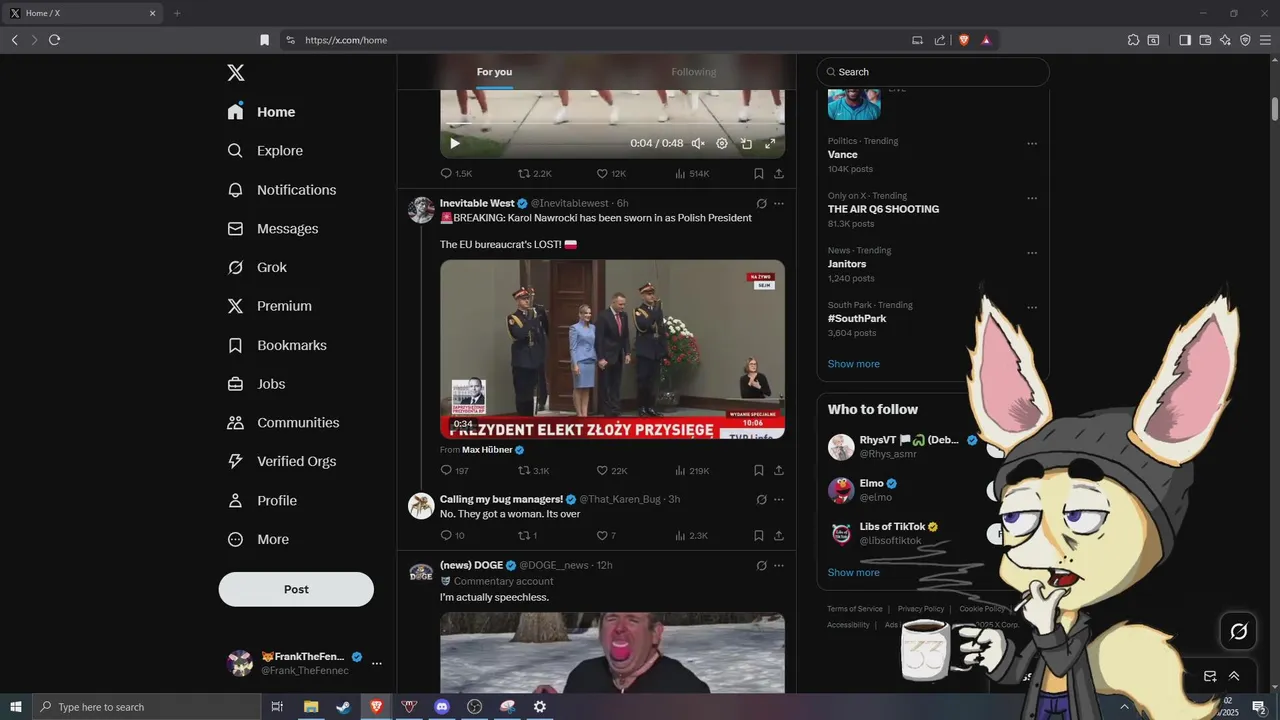Like the Inevitable West post
Viewport: 1280px width, 720px height.
pos(611,470)
